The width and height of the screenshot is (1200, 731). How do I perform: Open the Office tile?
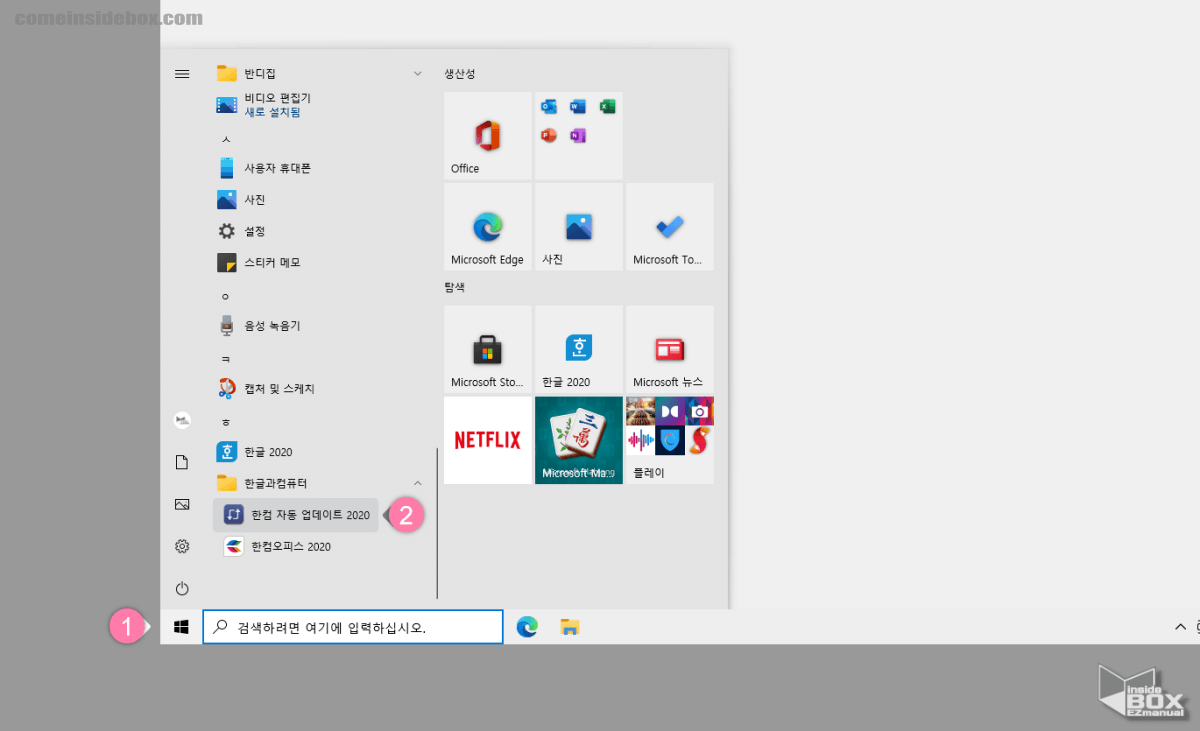coord(488,136)
